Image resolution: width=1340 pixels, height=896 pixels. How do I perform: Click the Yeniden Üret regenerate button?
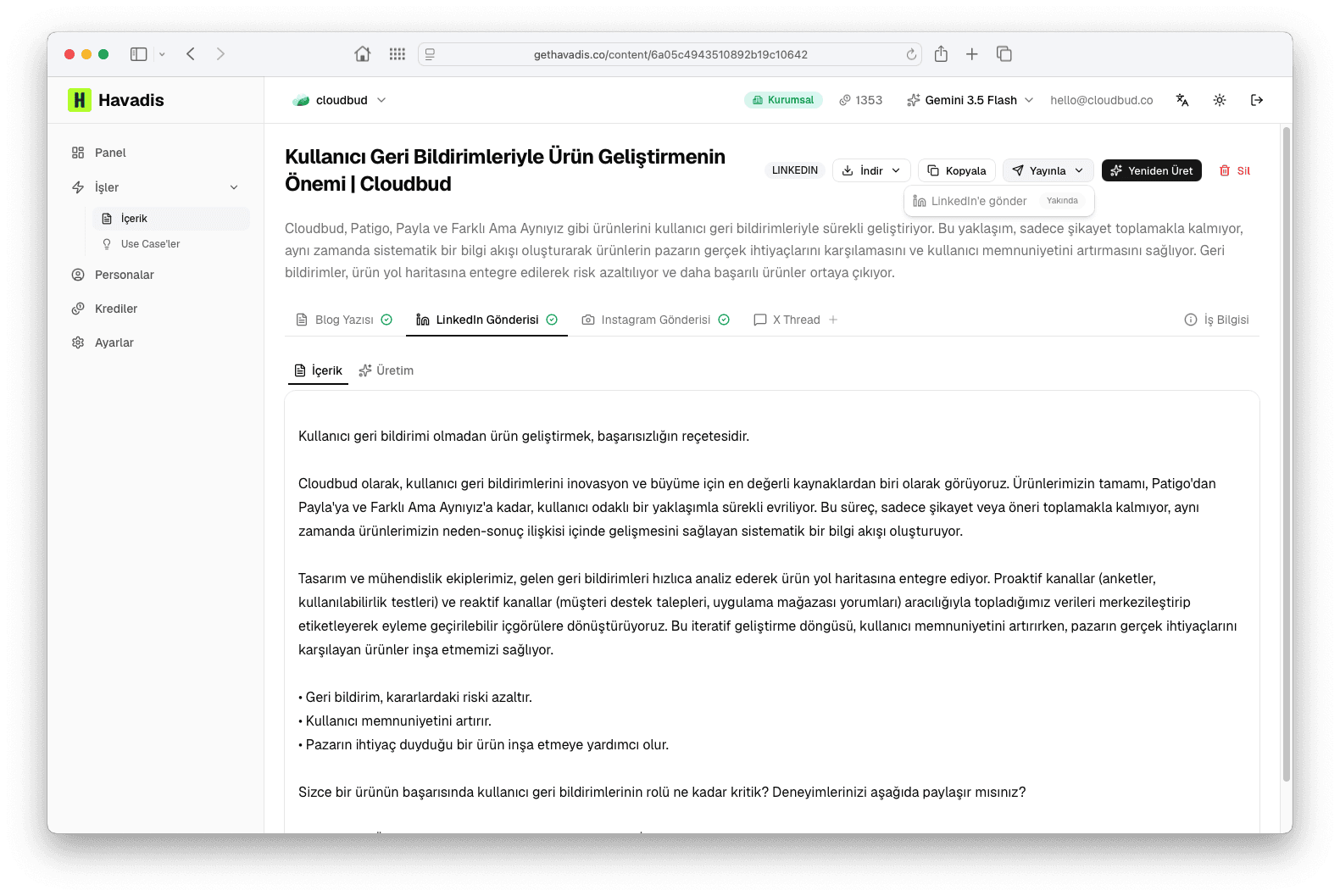(x=1151, y=170)
